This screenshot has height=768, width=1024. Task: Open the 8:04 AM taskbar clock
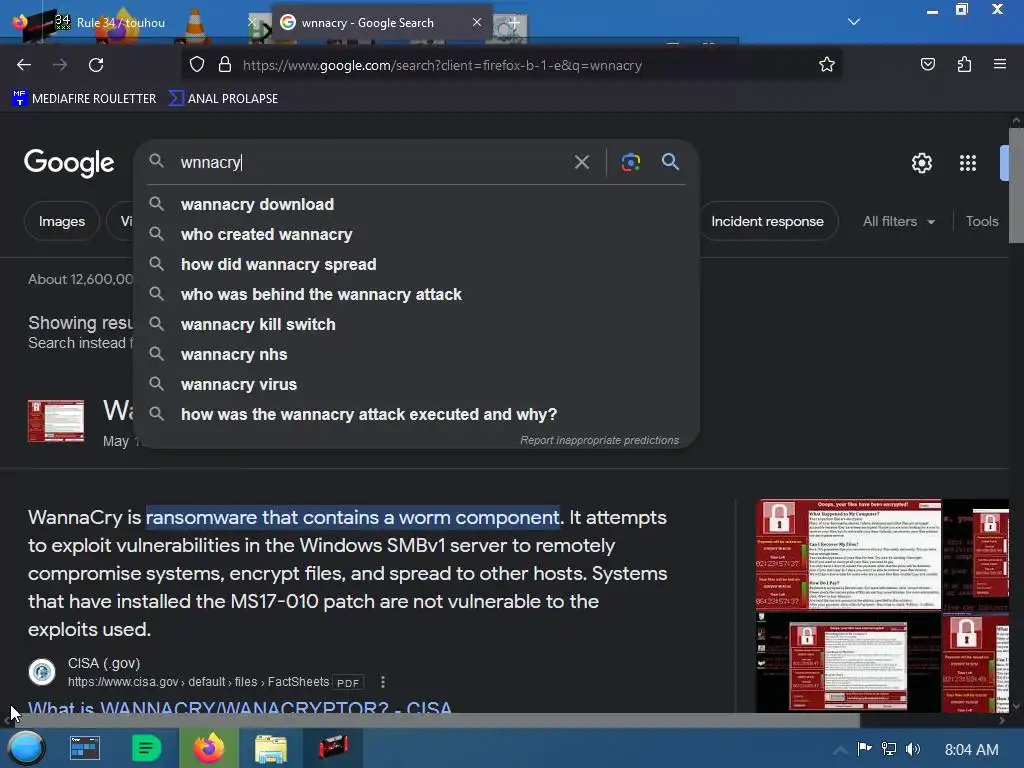(971, 750)
